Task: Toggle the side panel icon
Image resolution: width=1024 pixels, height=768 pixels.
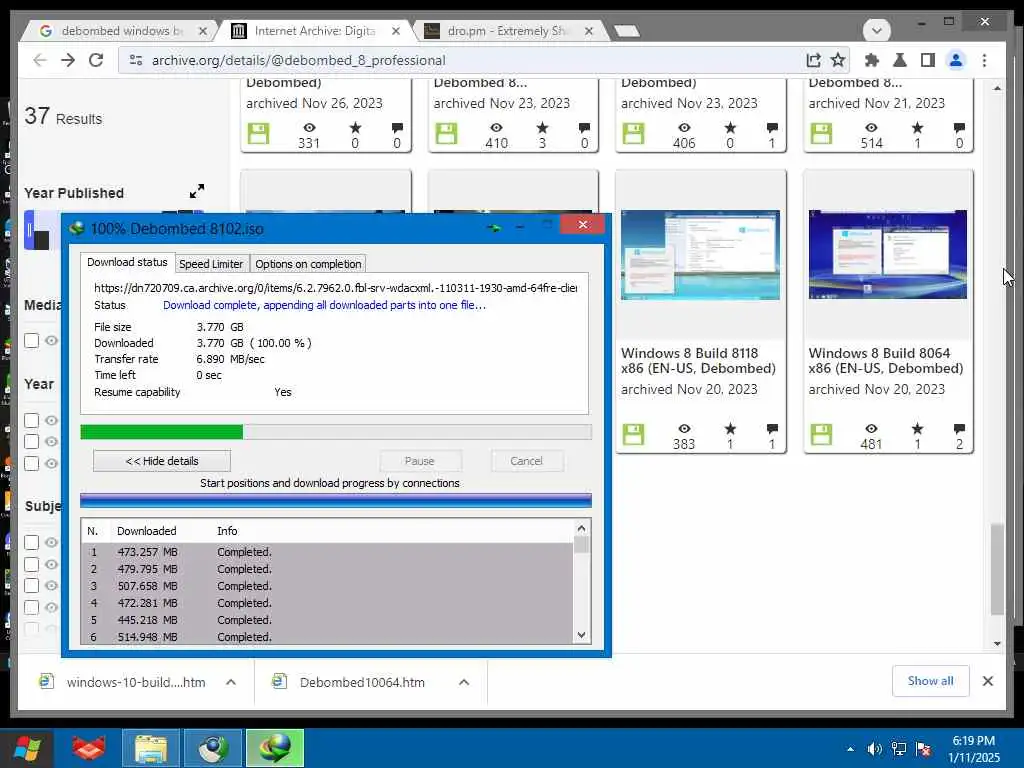Action: 927,60
